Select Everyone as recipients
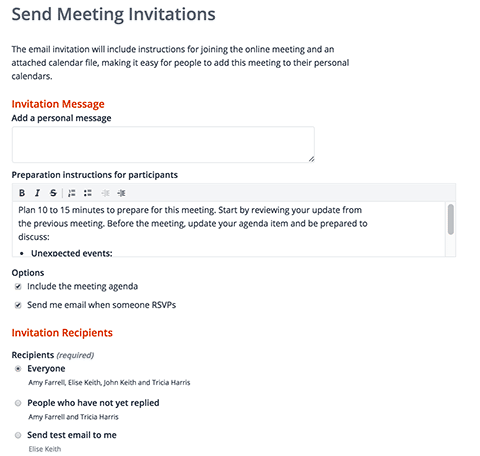This screenshot has height=456, width=480. pos(18,369)
